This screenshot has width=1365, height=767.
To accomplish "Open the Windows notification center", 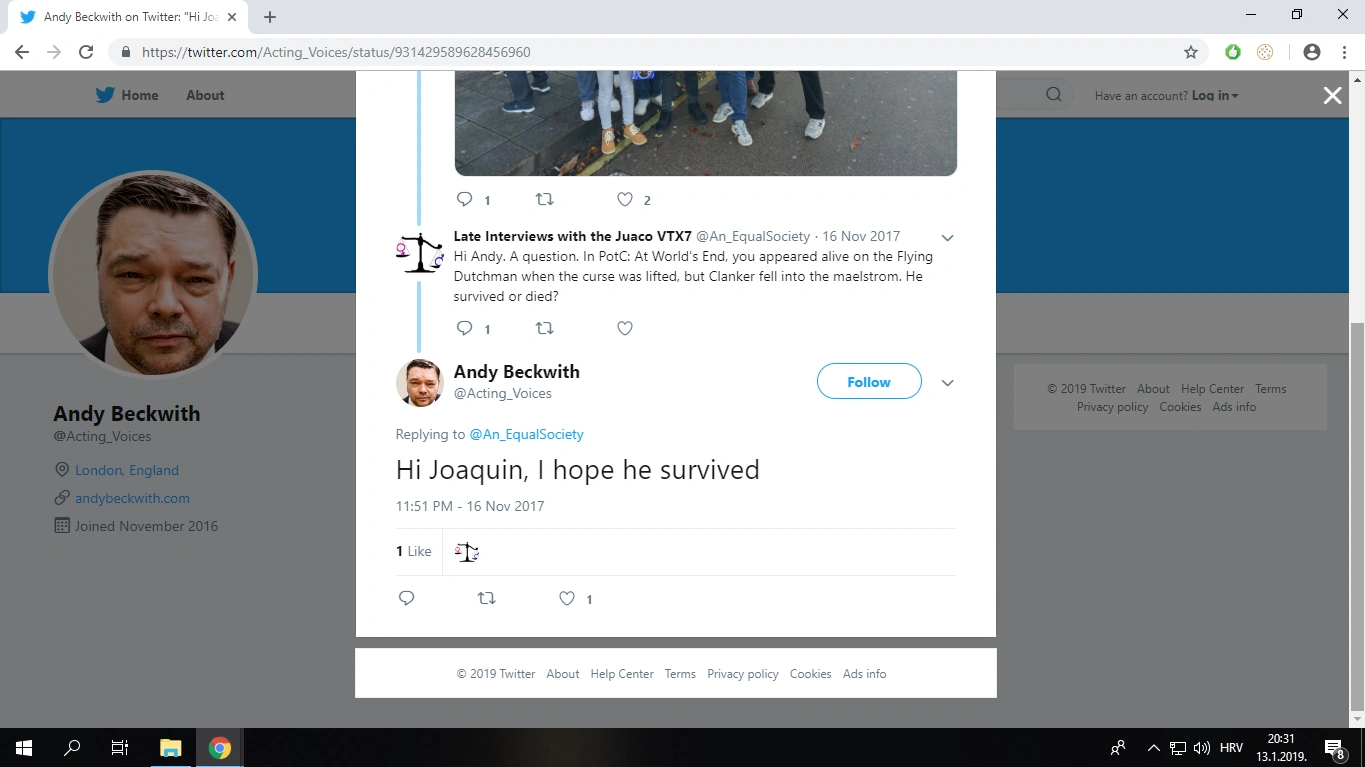I will point(1333,747).
